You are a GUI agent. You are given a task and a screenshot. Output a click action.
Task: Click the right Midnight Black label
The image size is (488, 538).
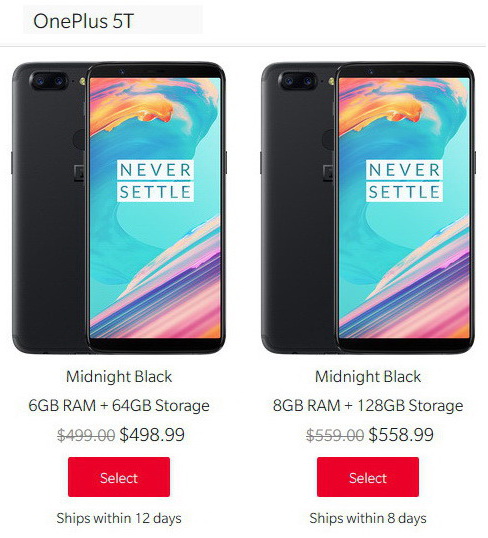(x=368, y=377)
